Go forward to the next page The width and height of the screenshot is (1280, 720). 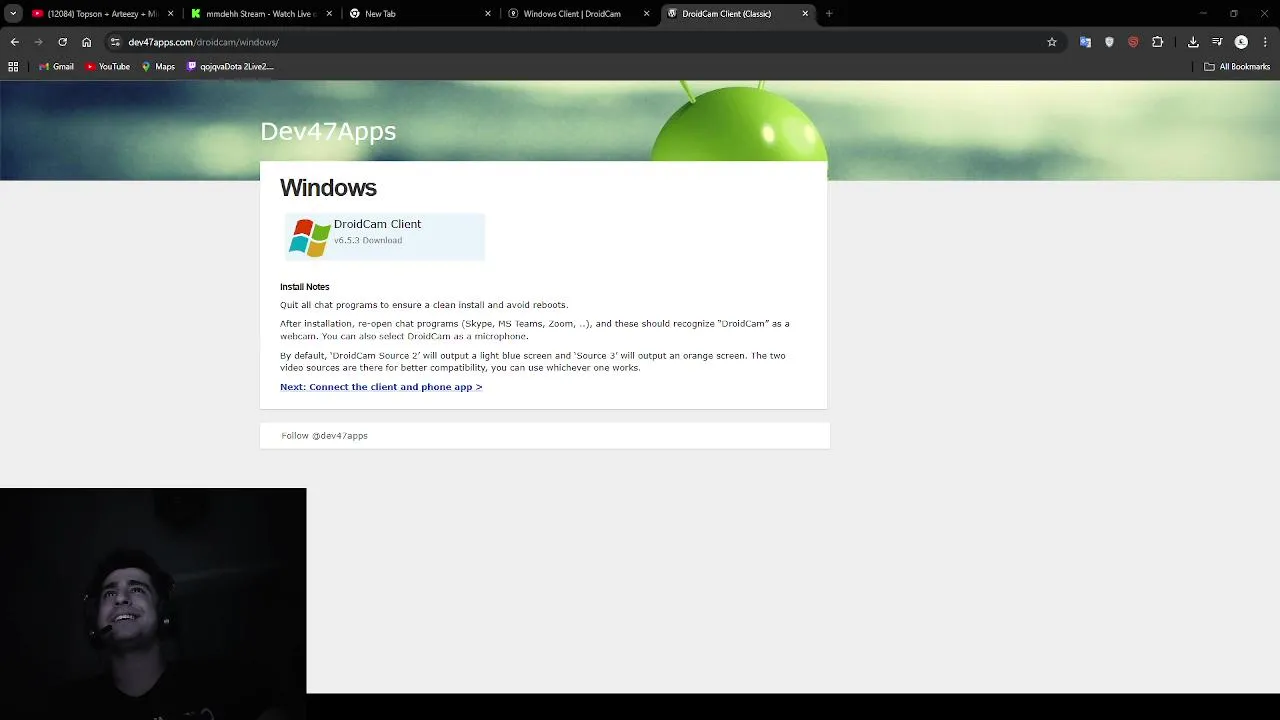tap(38, 42)
